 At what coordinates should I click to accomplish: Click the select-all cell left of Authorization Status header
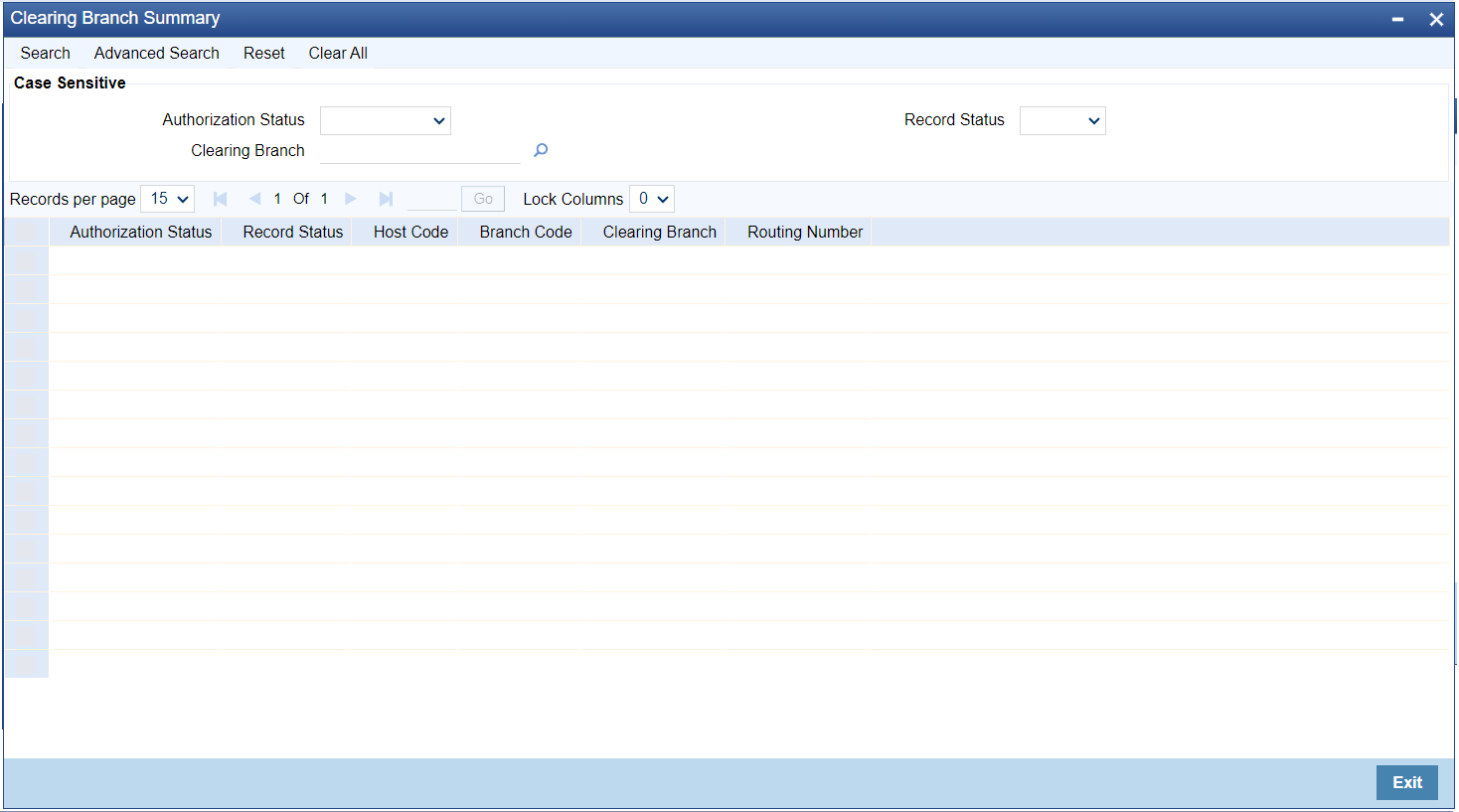point(27,232)
